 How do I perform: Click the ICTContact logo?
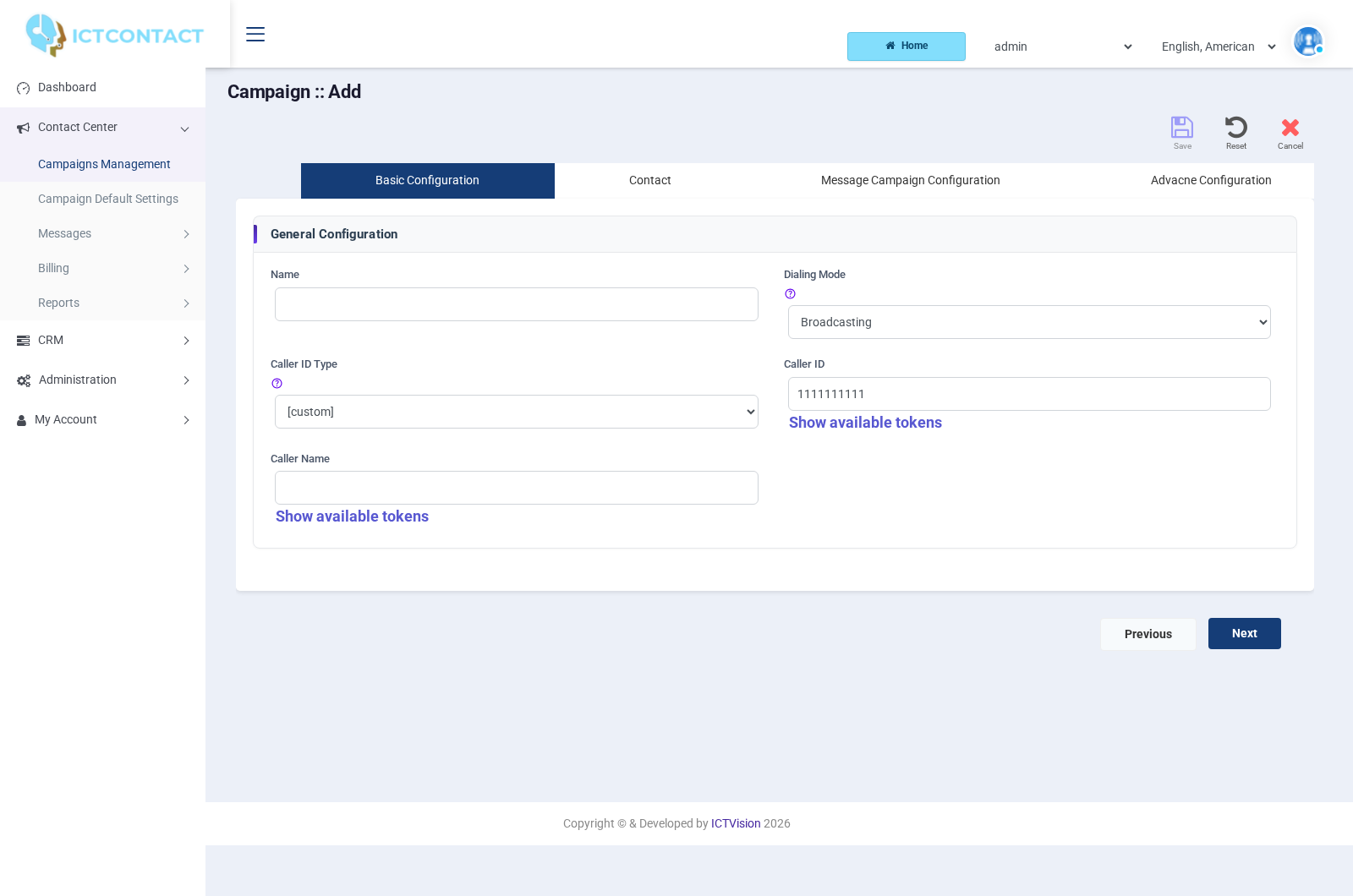click(x=114, y=35)
